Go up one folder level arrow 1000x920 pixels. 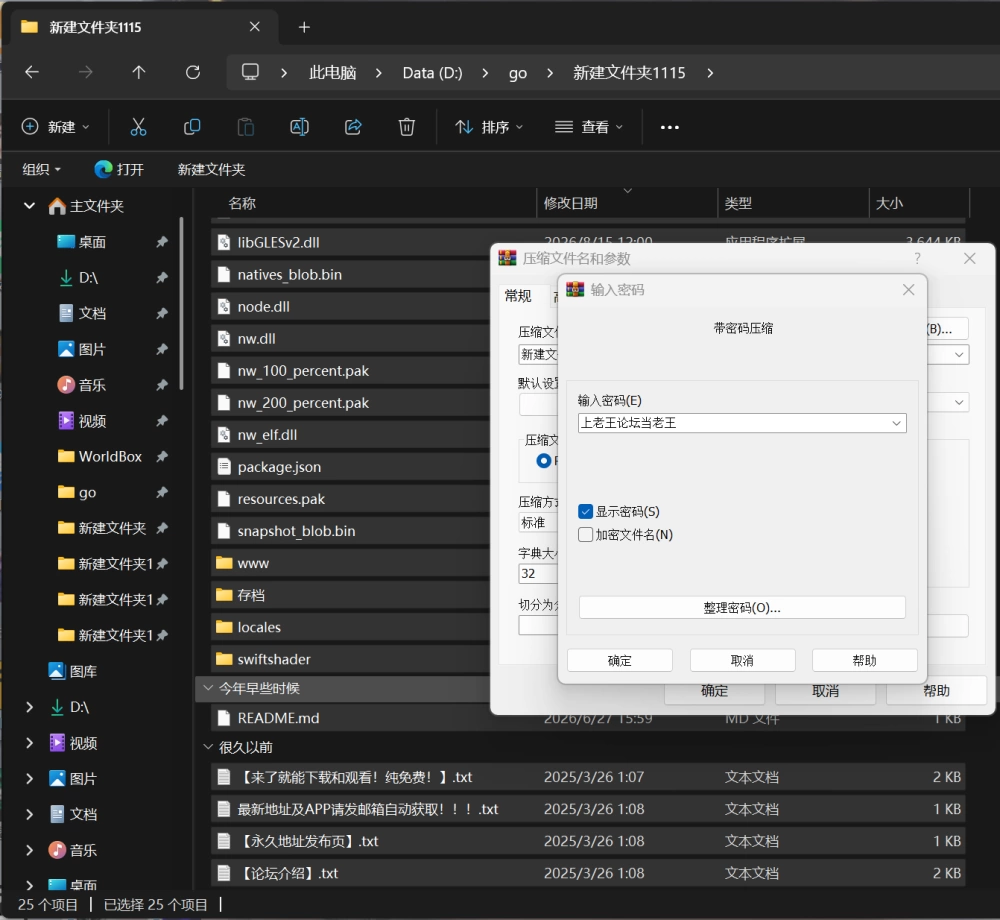138,72
